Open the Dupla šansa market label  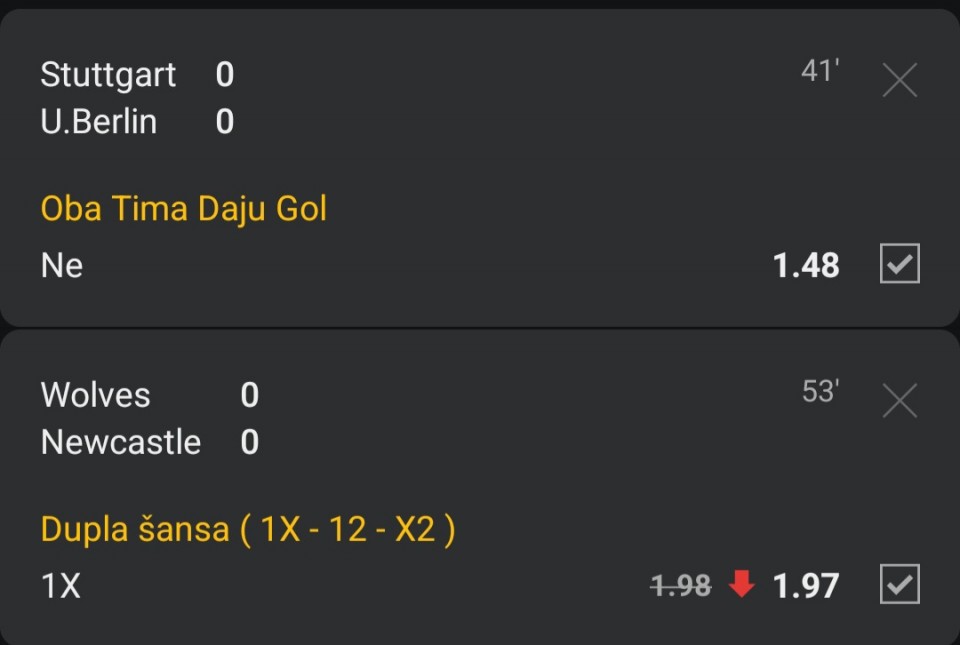pyautogui.click(x=247, y=529)
